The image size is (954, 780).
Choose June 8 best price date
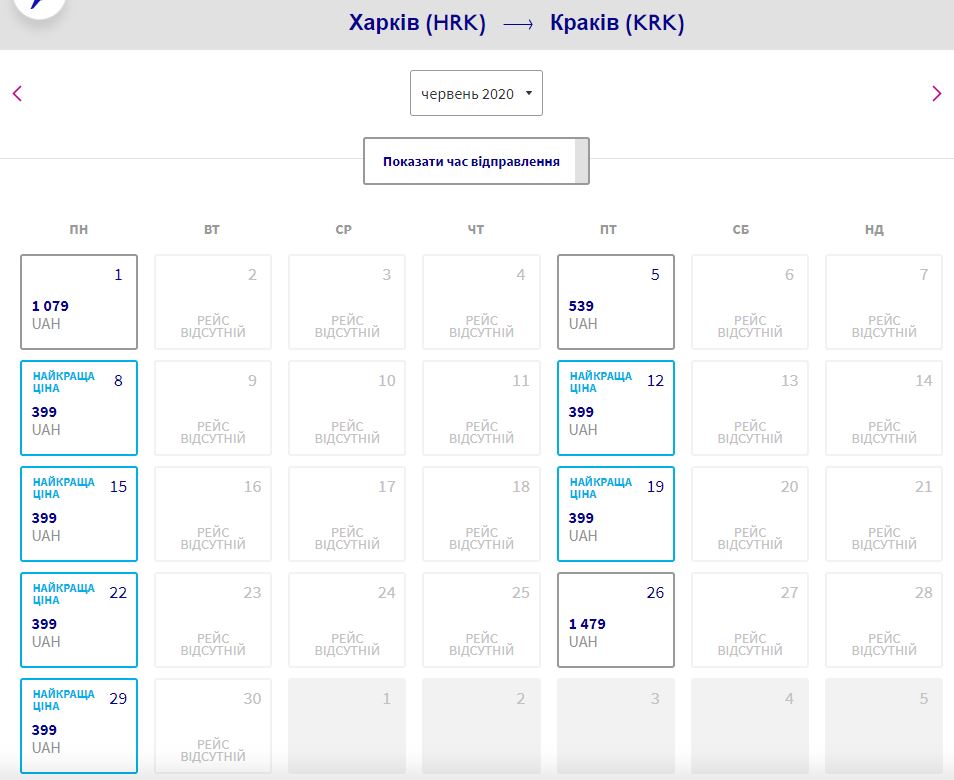[79, 408]
